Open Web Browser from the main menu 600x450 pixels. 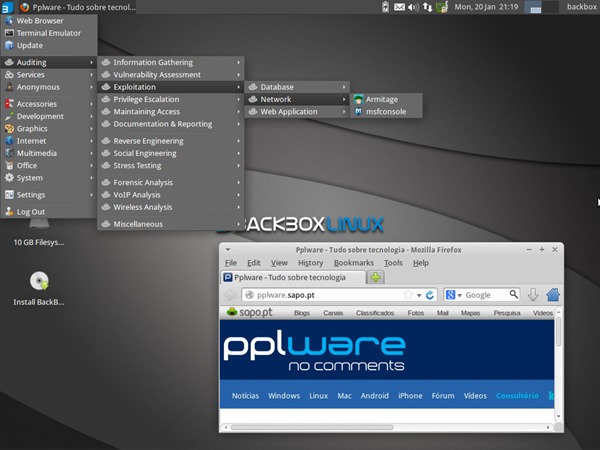(49, 21)
